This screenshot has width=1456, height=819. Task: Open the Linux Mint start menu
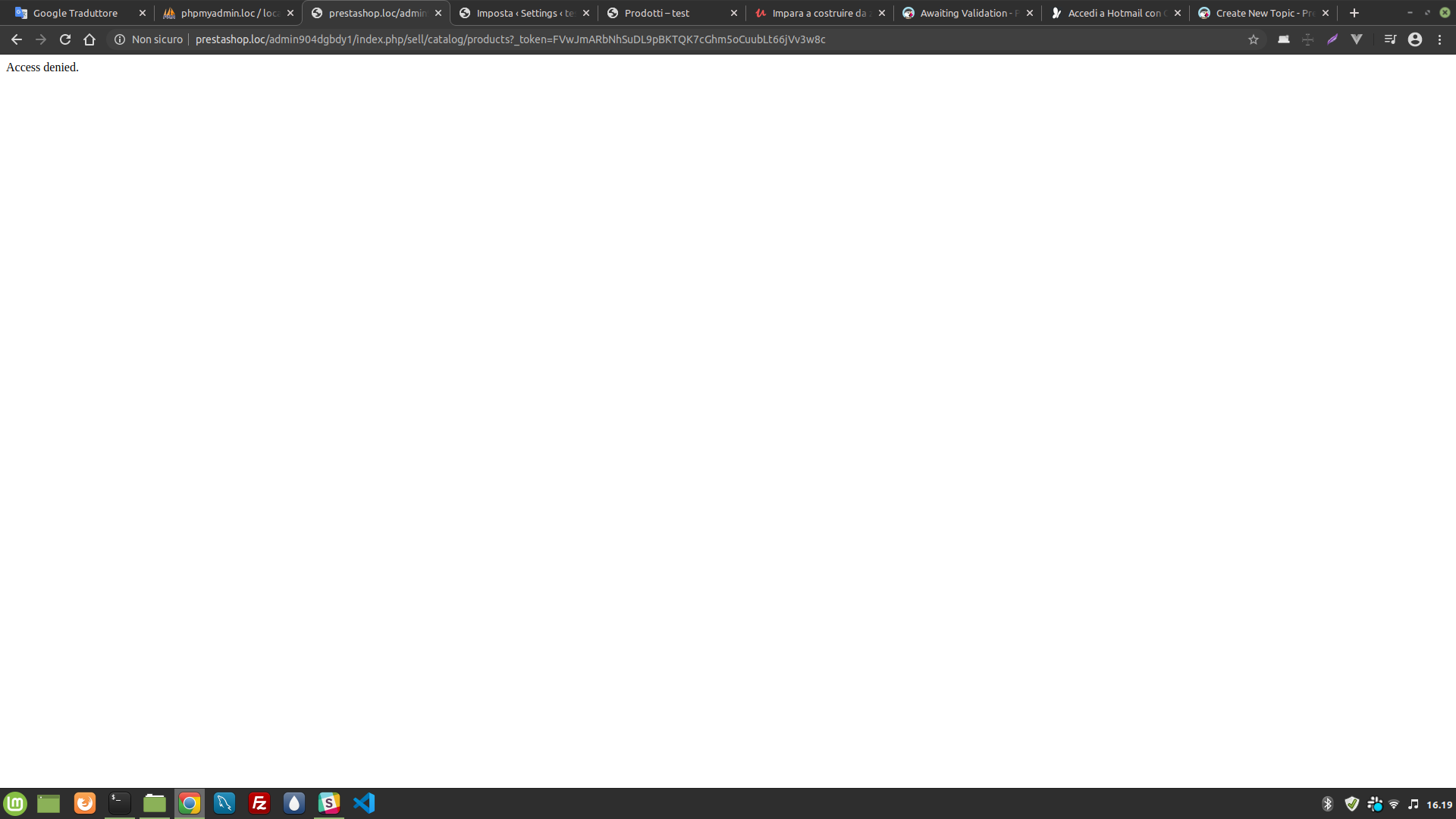point(15,803)
